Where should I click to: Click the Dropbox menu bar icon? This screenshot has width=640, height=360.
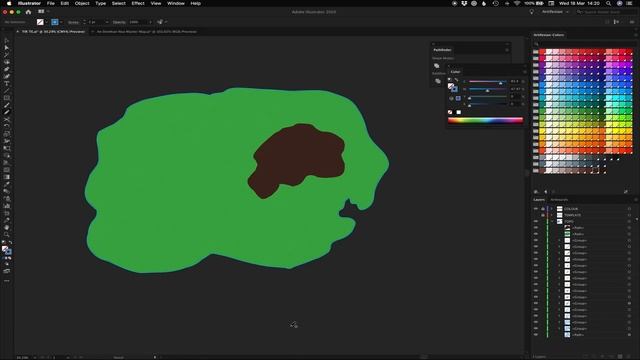(x=464, y=3)
